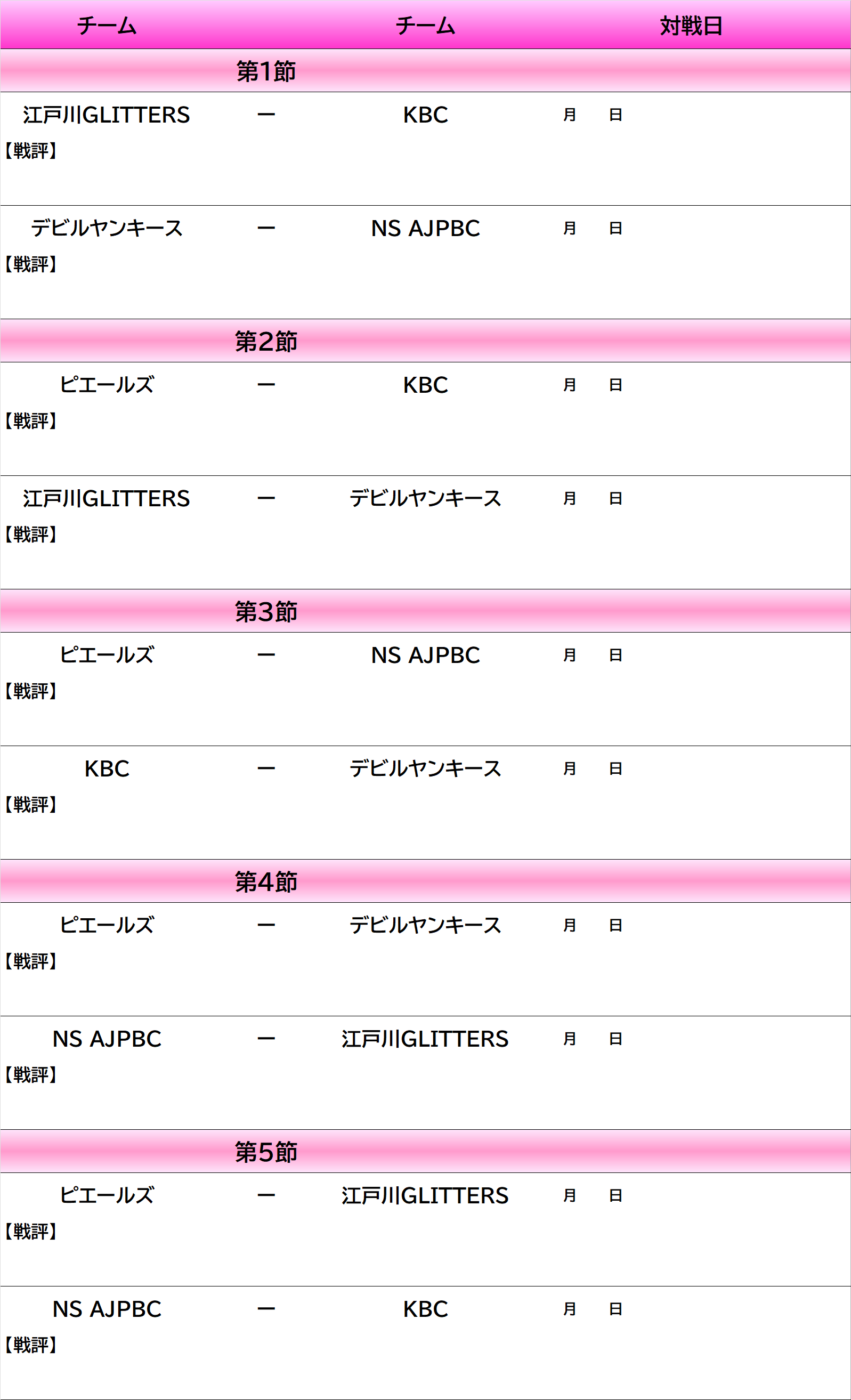The image size is (851, 1400).
Task: Click 江戸川GLITTERS in the 第5節 match
Action: 425,1195
